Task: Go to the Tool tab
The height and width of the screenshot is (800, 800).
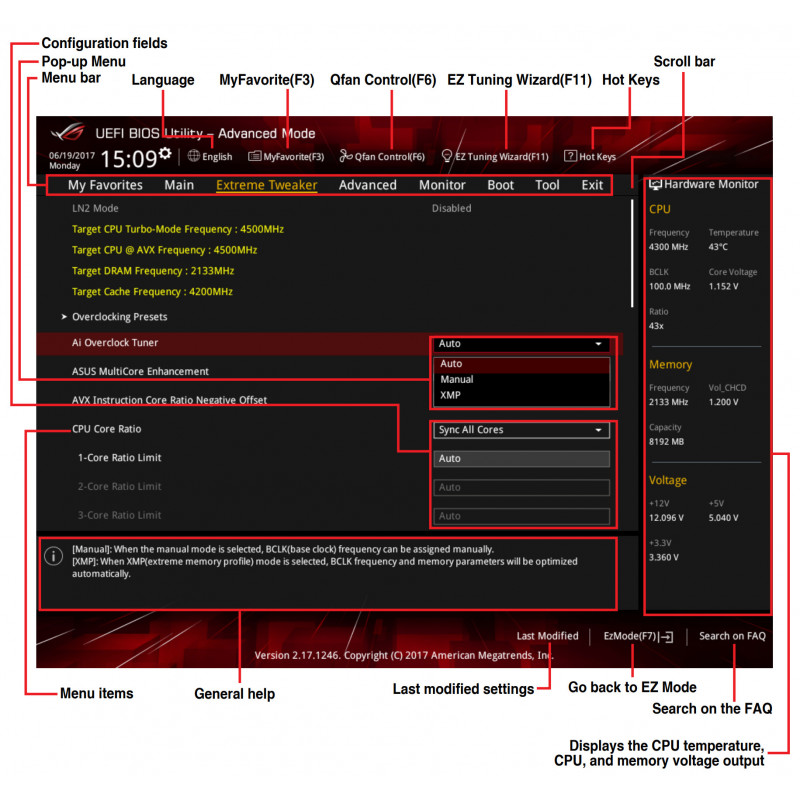Action: point(547,185)
